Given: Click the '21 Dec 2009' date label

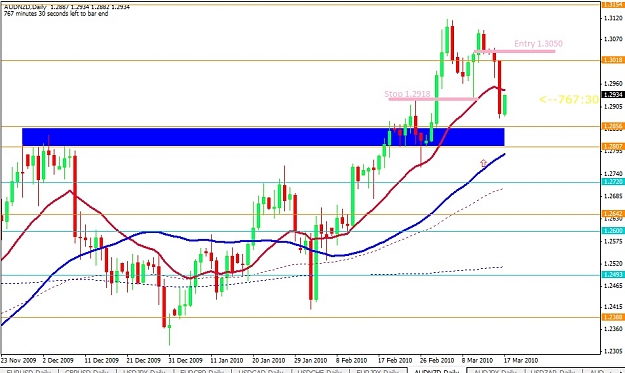Looking at the screenshot, I should tap(143, 360).
